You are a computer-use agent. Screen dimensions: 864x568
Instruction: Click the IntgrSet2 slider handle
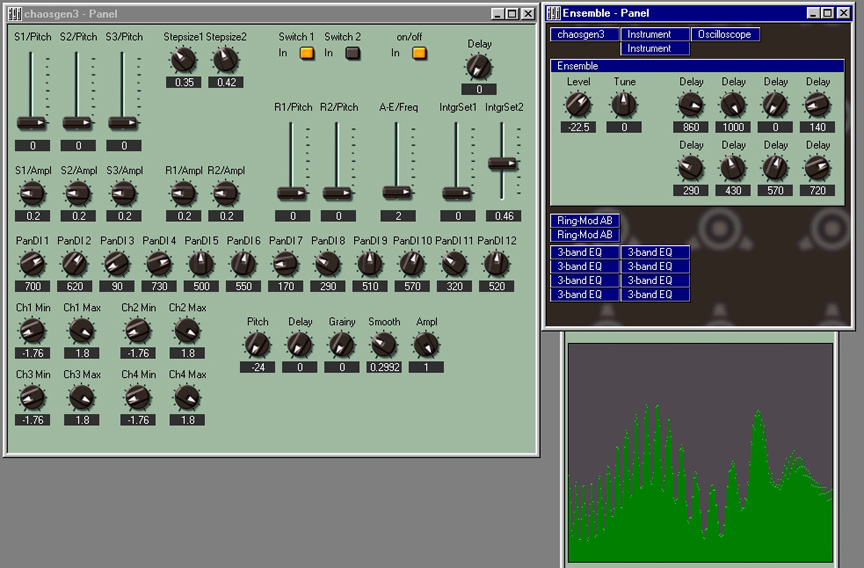(503, 162)
